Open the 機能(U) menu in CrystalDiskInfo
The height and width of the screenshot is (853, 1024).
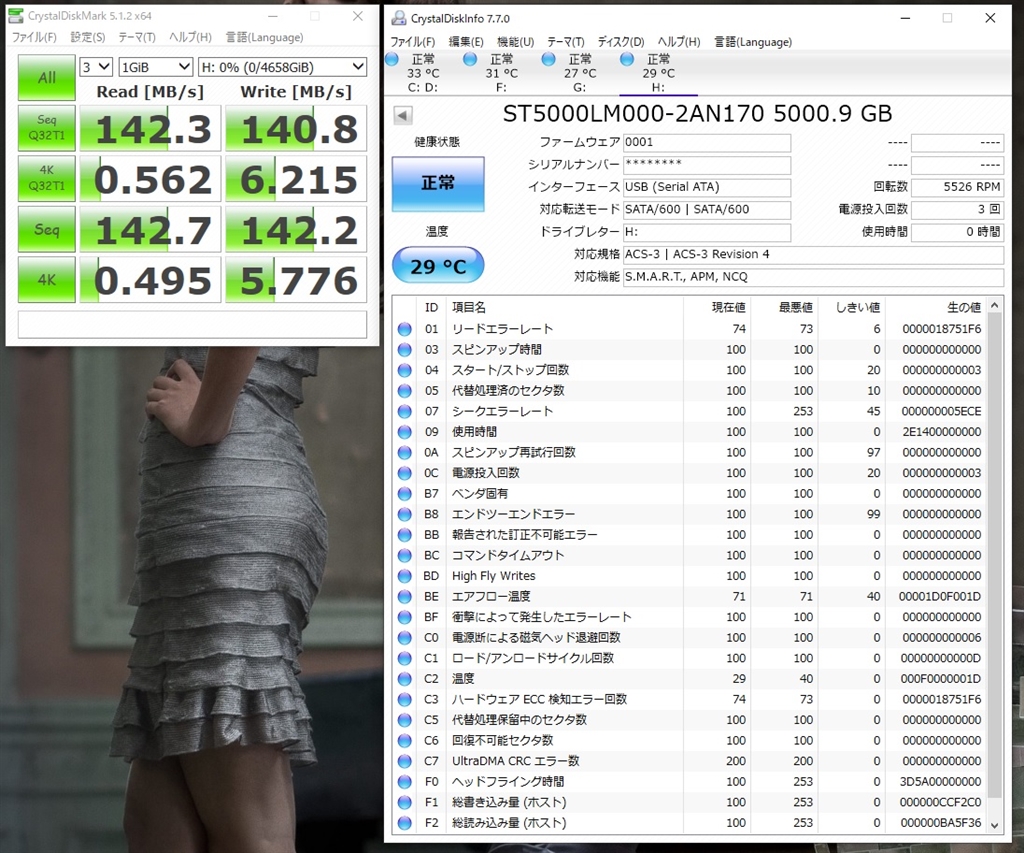pos(515,42)
